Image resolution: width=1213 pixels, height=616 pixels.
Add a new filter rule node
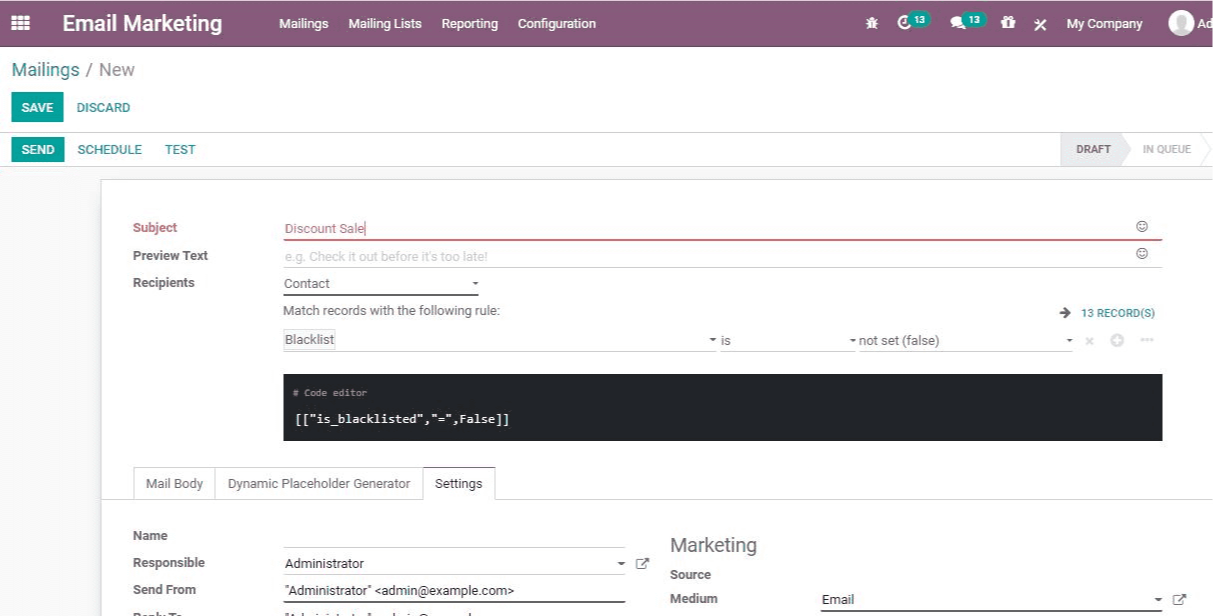point(1117,341)
